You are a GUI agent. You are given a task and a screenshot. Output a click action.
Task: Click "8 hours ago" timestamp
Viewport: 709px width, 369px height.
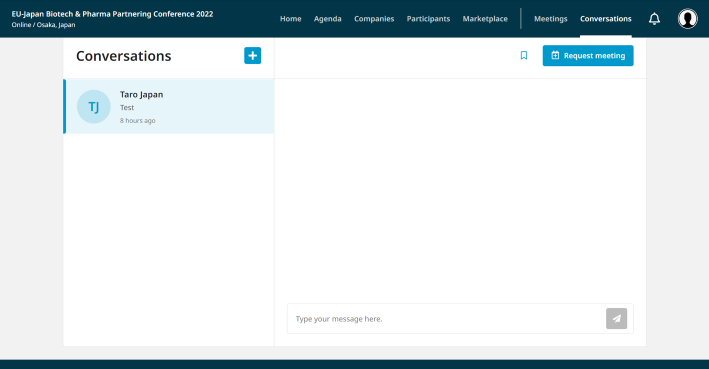tap(137, 121)
